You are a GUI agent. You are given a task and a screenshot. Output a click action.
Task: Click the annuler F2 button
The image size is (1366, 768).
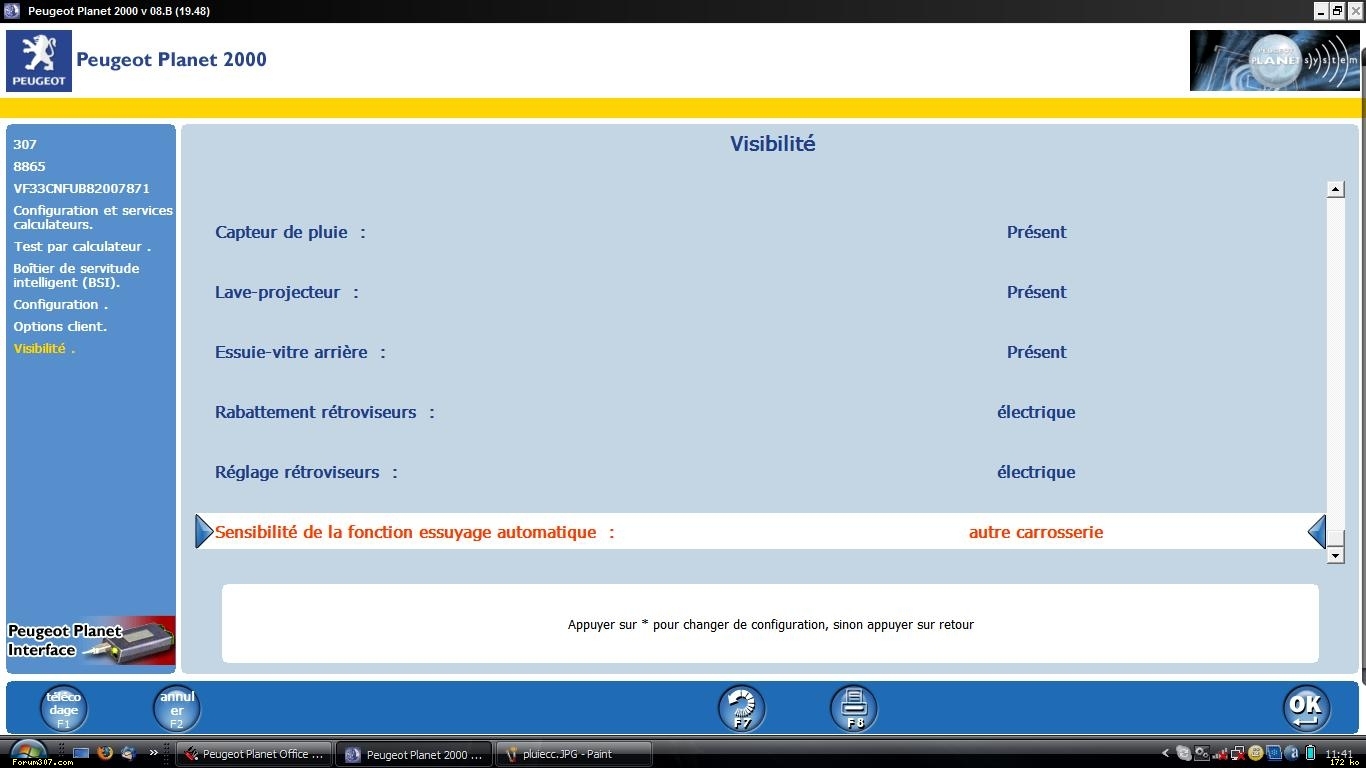[x=176, y=709]
